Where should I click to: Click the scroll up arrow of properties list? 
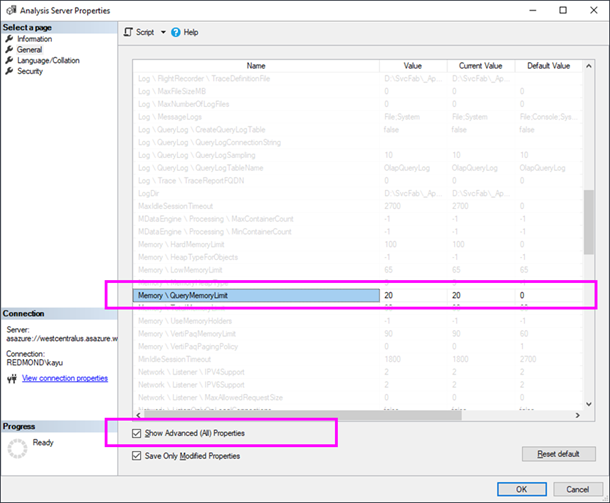point(589,66)
